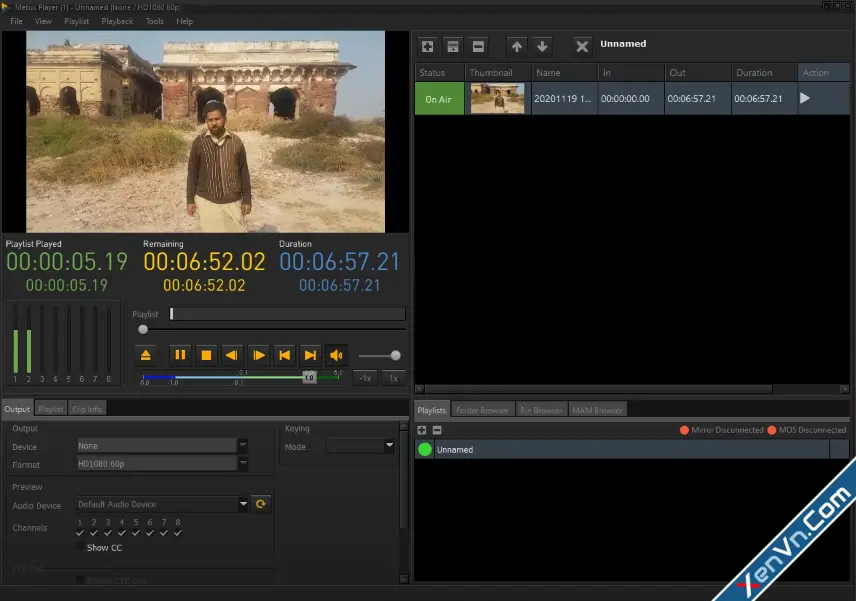This screenshot has height=601, width=856.
Task: Add a new playlist in Playlists panel
Action: point(422,430)
